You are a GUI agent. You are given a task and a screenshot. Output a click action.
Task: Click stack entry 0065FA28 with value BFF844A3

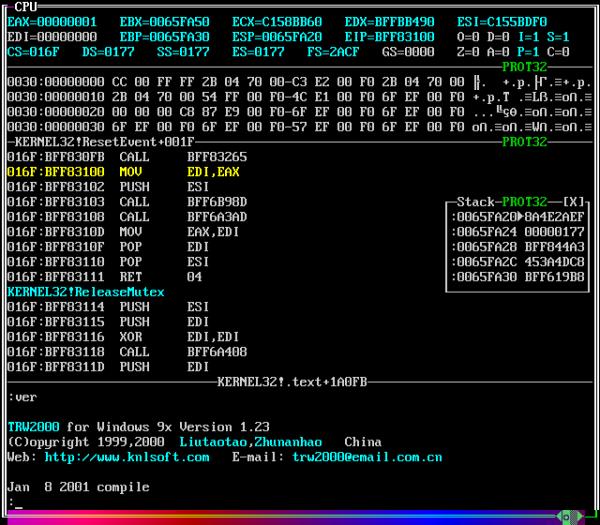pyautogui.click(x=518, y=247)
